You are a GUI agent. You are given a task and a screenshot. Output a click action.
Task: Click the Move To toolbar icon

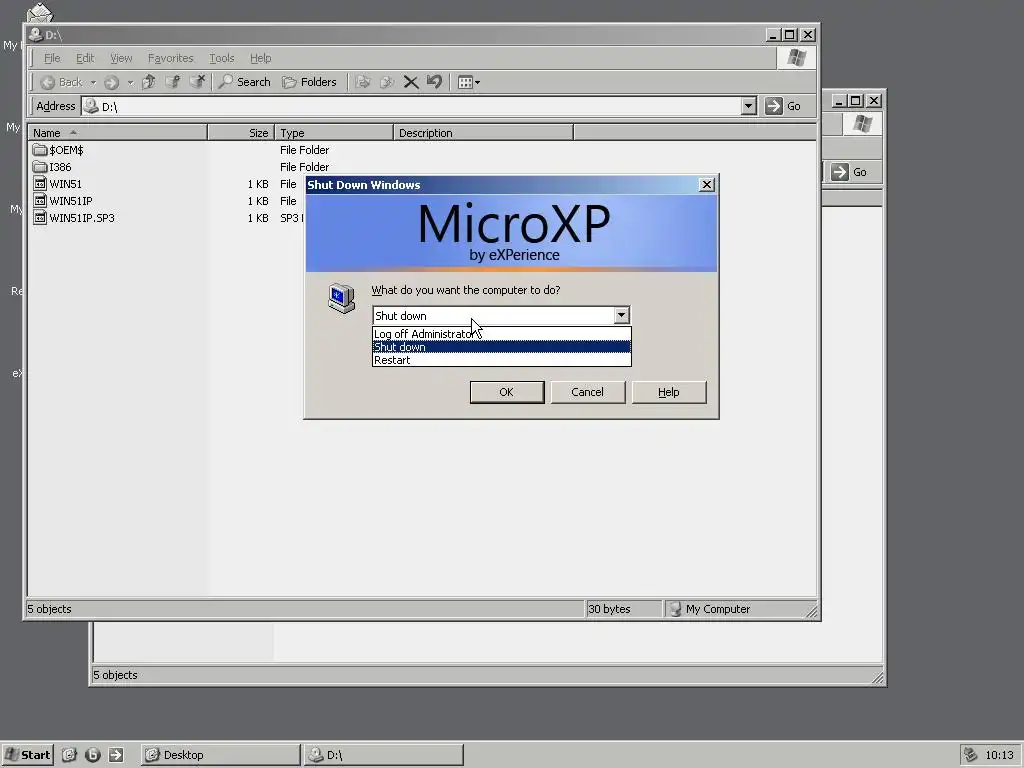point(363,82)
